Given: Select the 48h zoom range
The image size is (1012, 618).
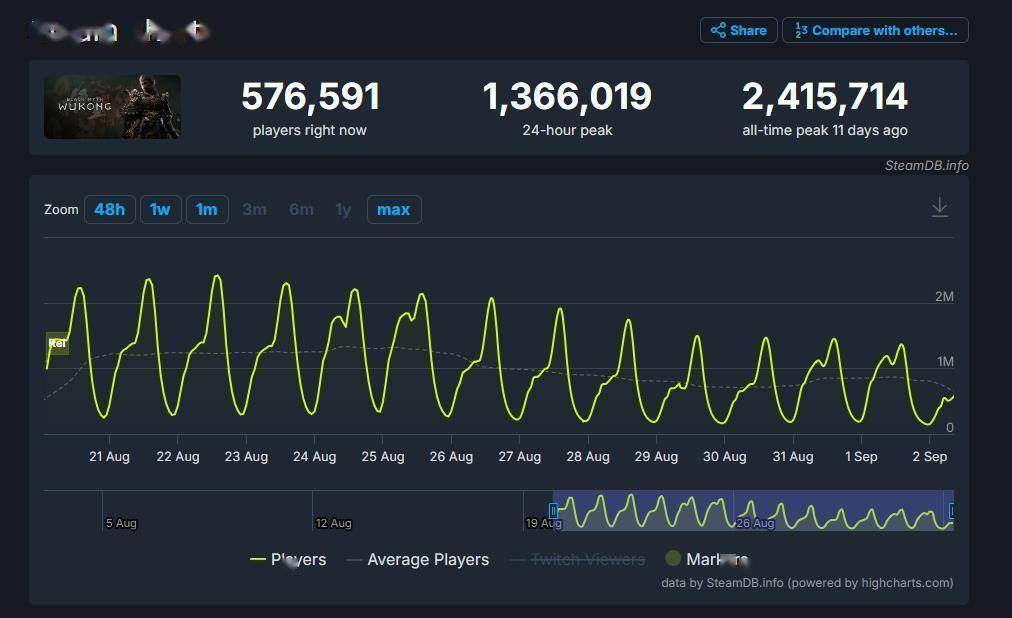Looking at the screenshot, I should 109,209.
